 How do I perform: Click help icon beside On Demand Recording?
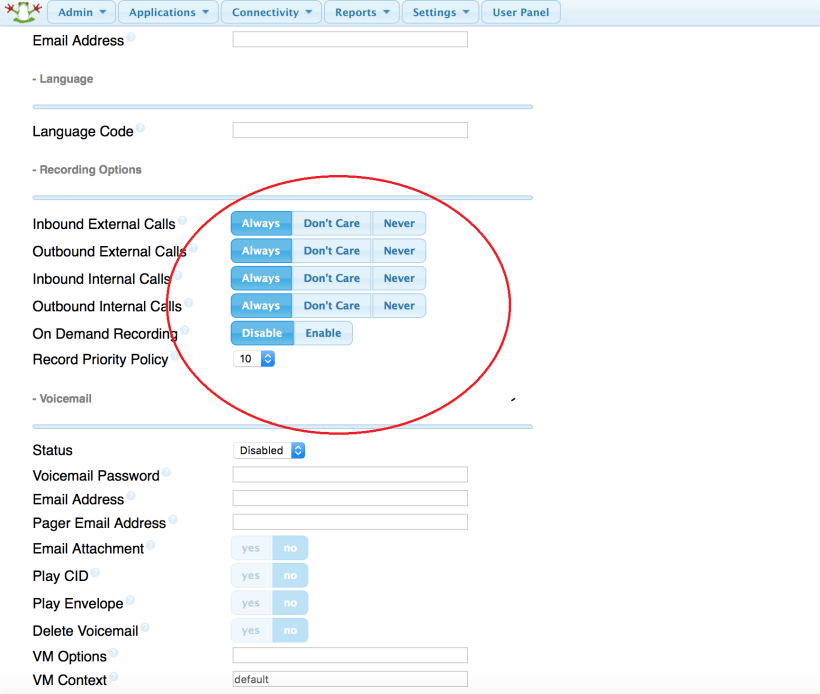pyautogui.click(x=184, y=330)
